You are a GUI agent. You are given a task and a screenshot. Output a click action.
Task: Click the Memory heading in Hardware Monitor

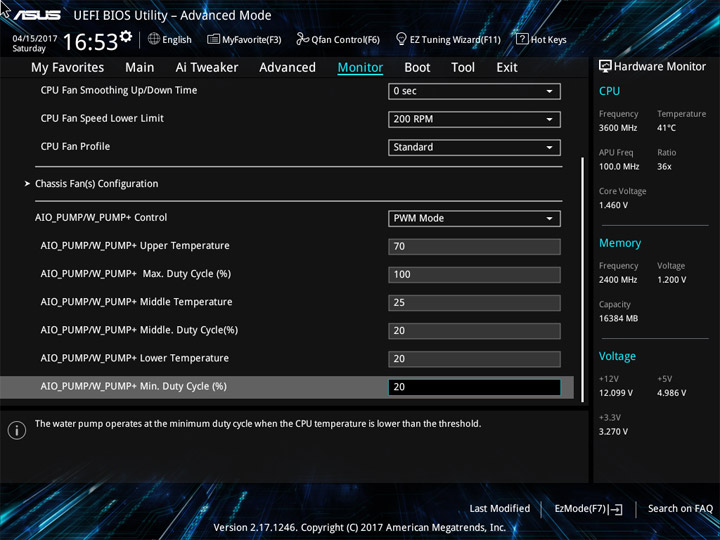[x=620, y=243]
